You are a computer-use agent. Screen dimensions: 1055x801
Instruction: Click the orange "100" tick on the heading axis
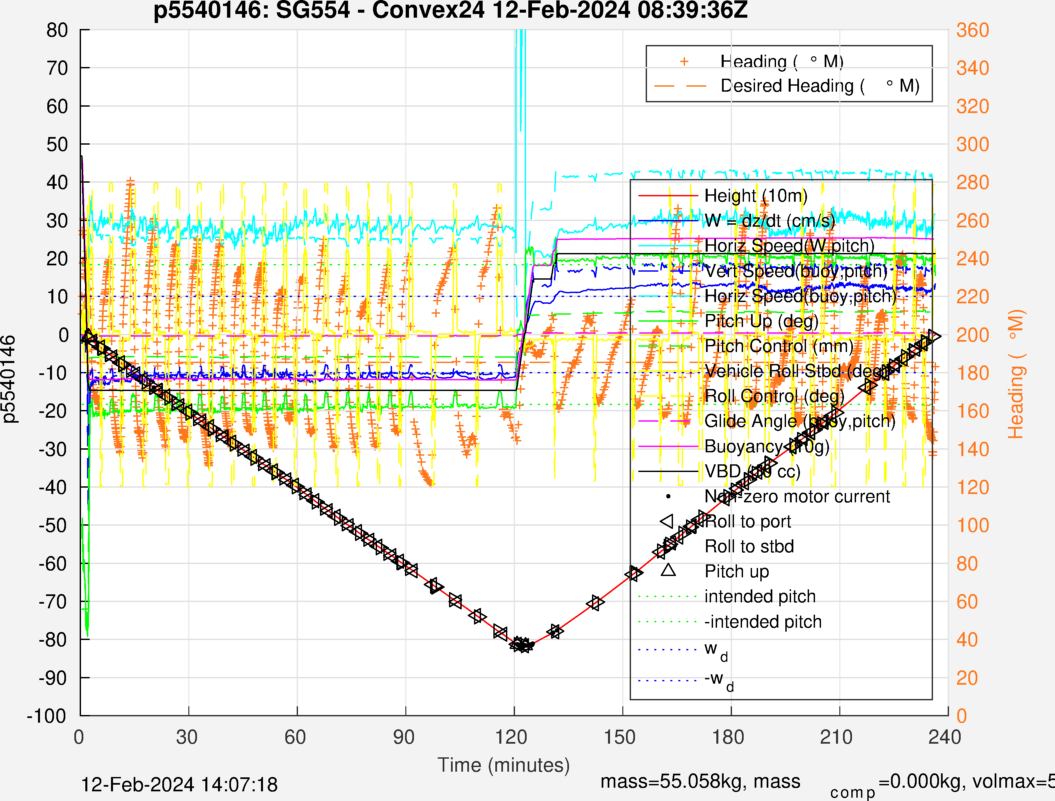point(973,525)
